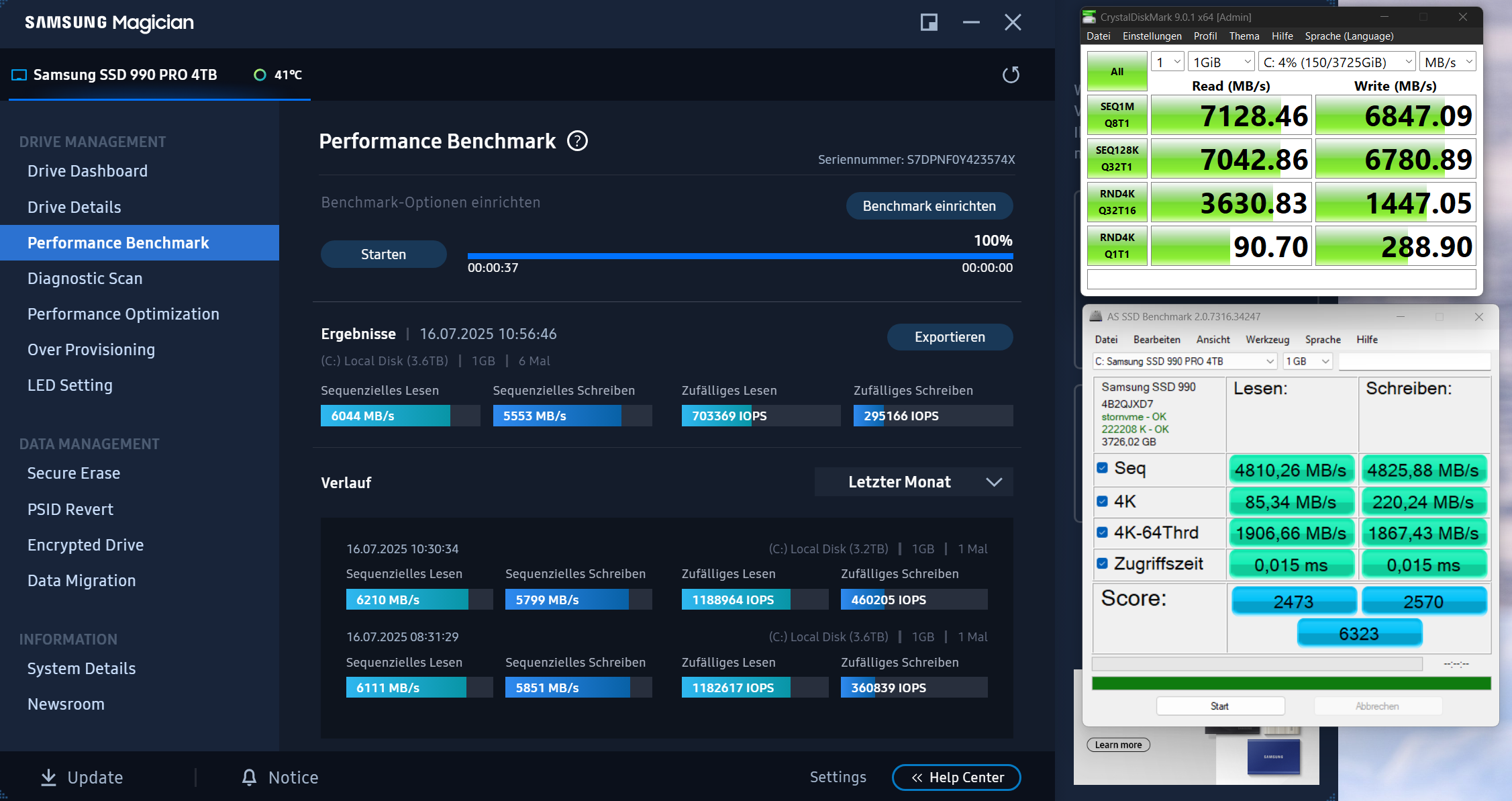1512x801 pixels.
Task: Open the 1GiB test size dropdown in CrystalDiskMark
Action: [x=1220, y=61]
